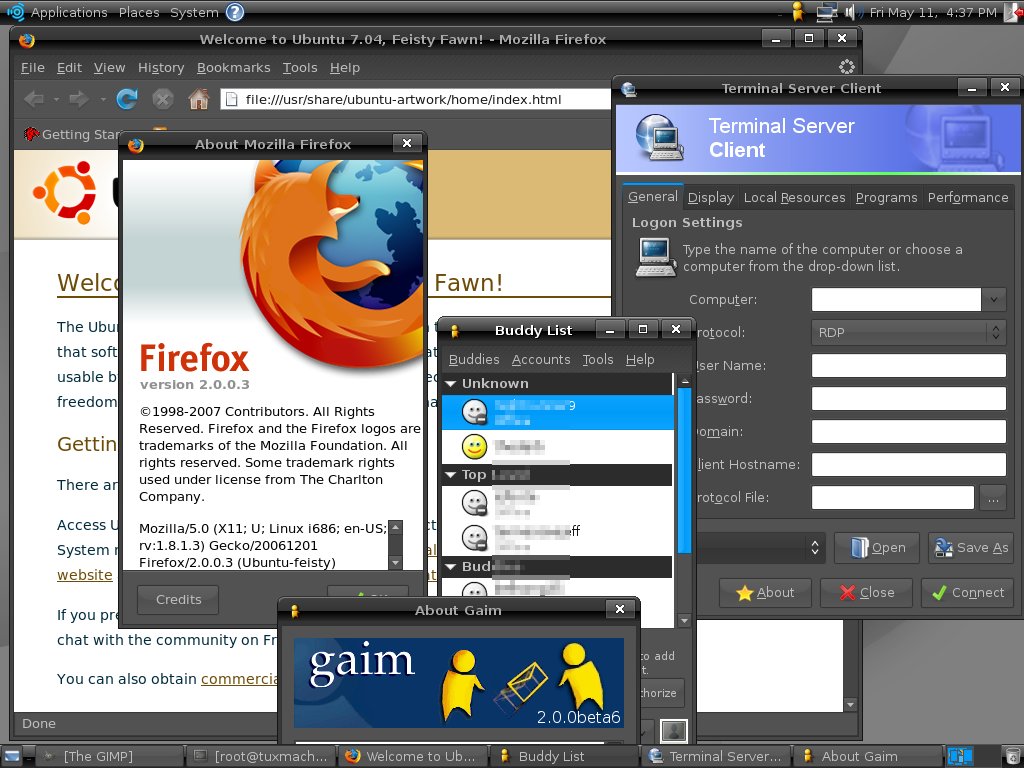This screenshot has height=768, width=1024.
Task: Open the Computer drop-down list arrow
Action: click(x=993, y=300)
